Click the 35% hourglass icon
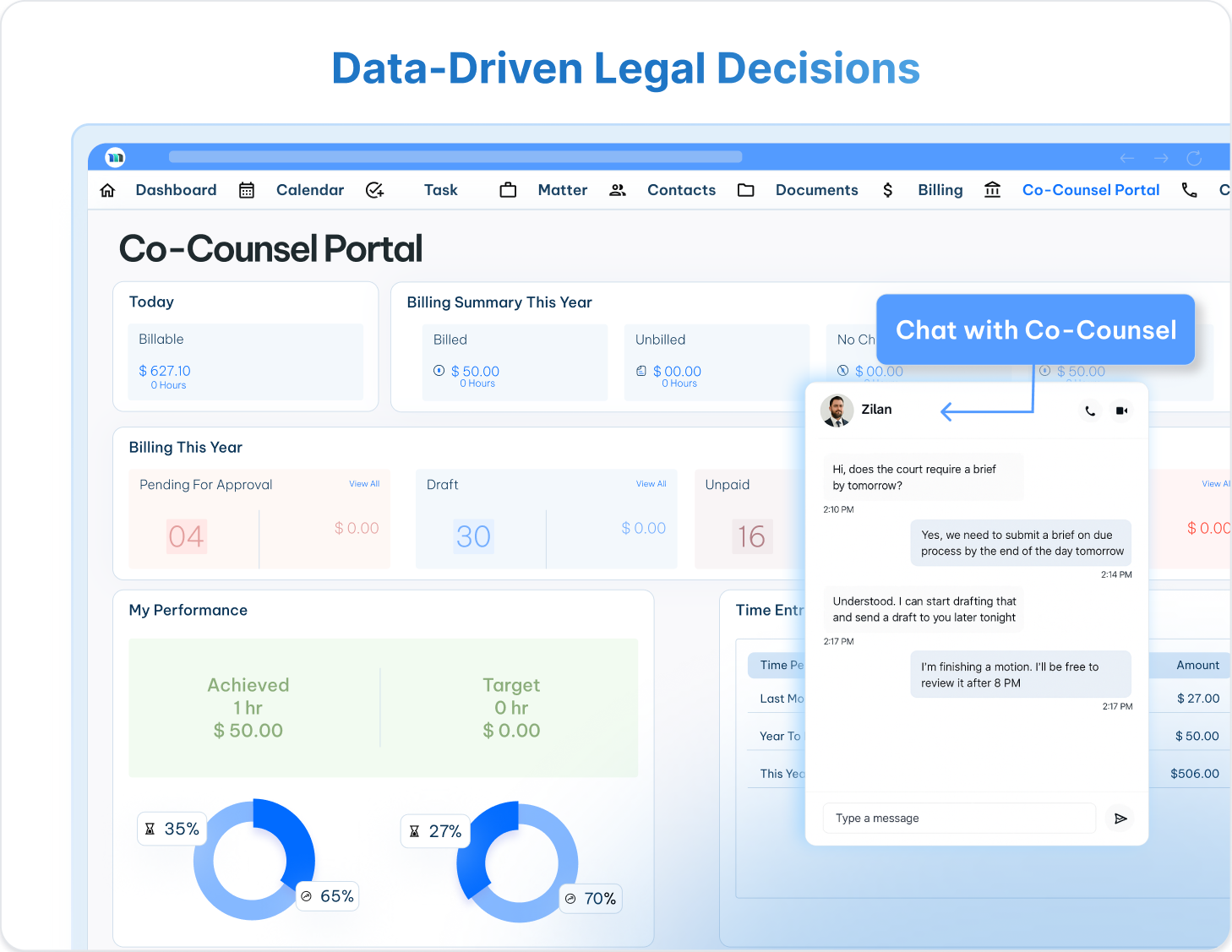The height and width of the screenshot is (952, 1232). (x=150, y=830)
